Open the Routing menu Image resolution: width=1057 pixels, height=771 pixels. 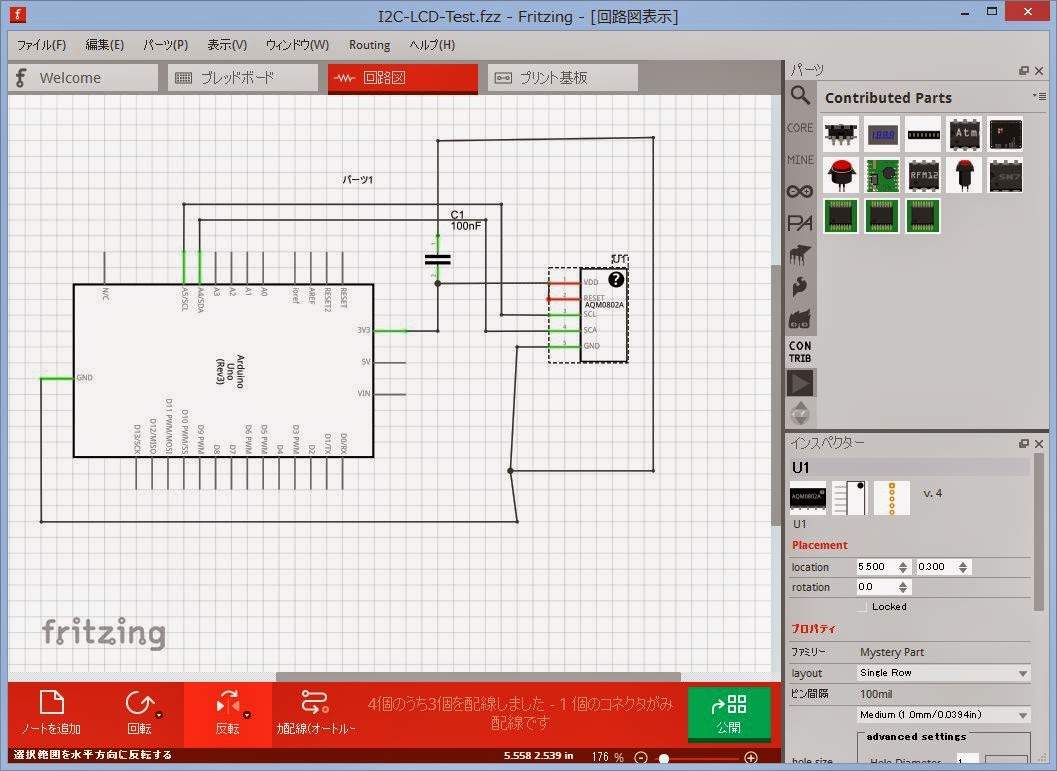tap(369, 44)
